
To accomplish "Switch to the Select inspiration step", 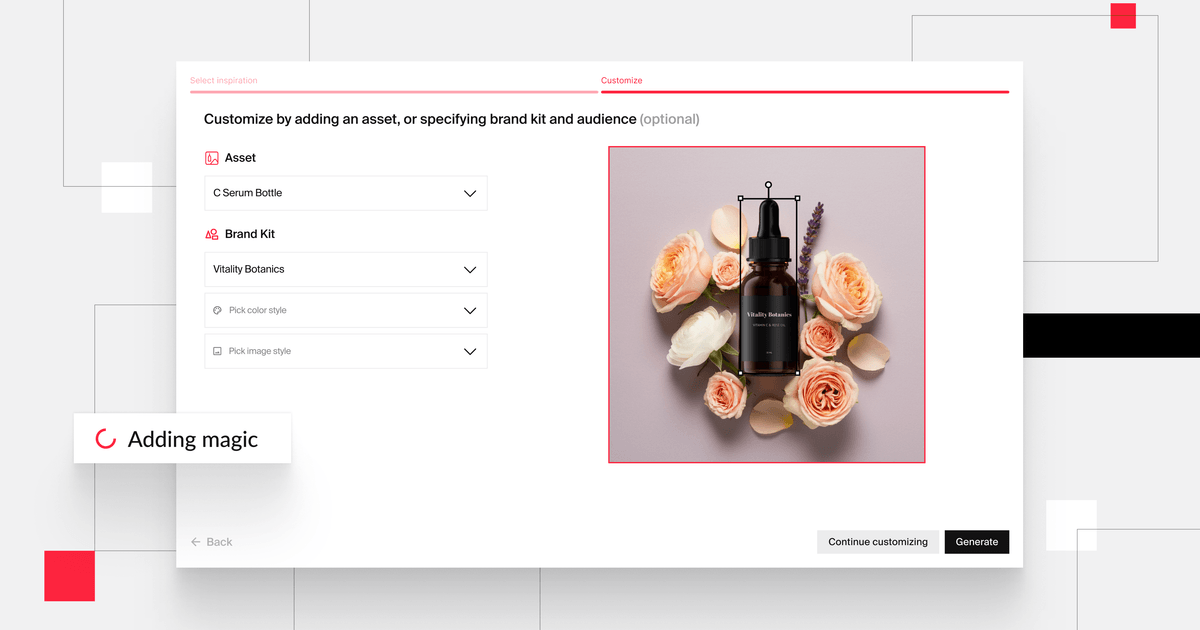I will pos(224,80).
